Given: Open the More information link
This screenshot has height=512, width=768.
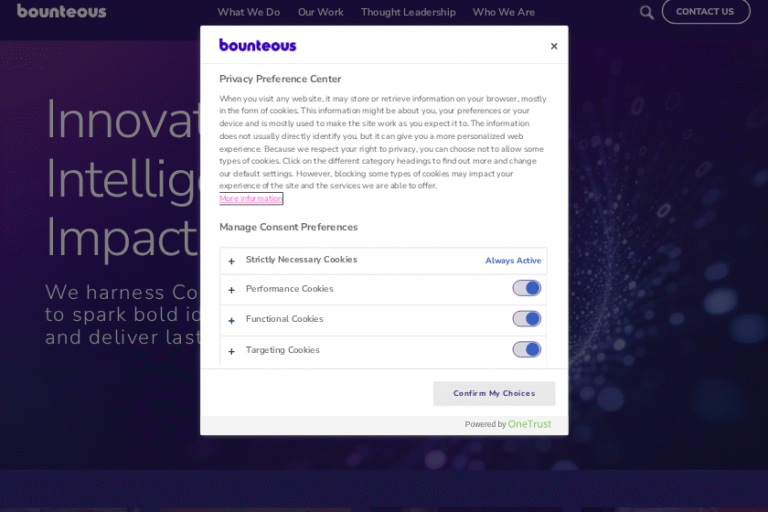Looking at the screenshot, I should point(251,199).
